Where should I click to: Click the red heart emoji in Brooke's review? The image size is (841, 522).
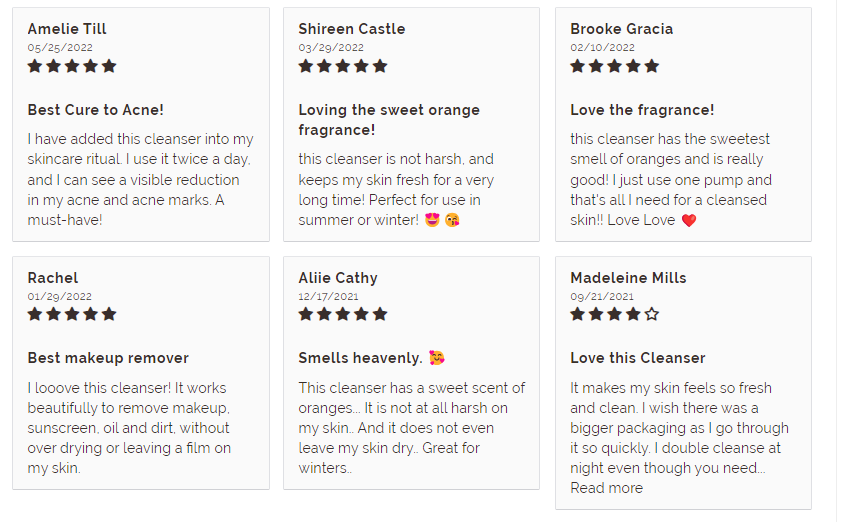coord(689,220)
